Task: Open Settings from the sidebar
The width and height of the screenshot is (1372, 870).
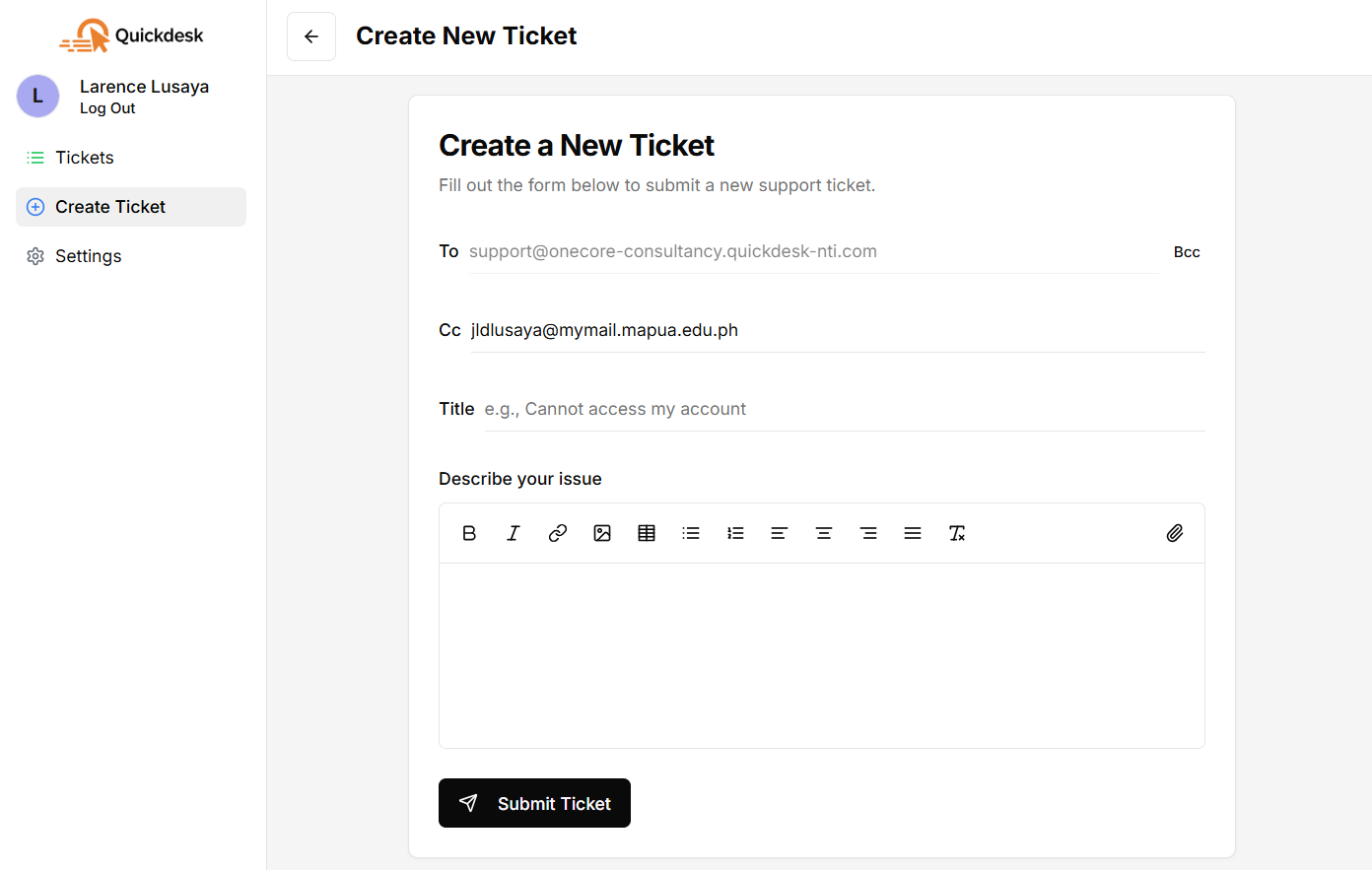Action: click(88, 255)
